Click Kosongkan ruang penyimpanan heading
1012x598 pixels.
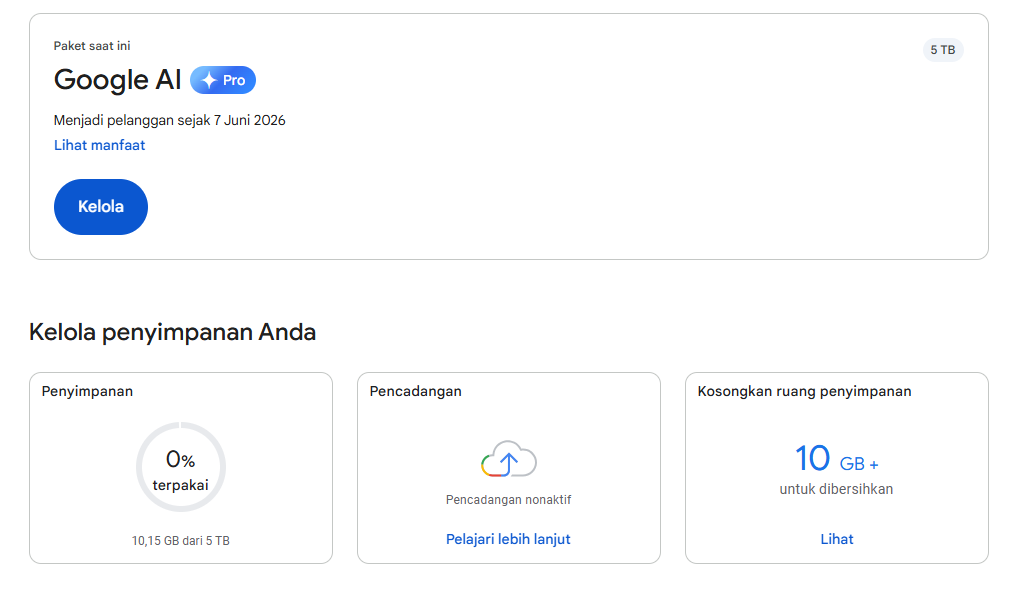tap(804, 392)
